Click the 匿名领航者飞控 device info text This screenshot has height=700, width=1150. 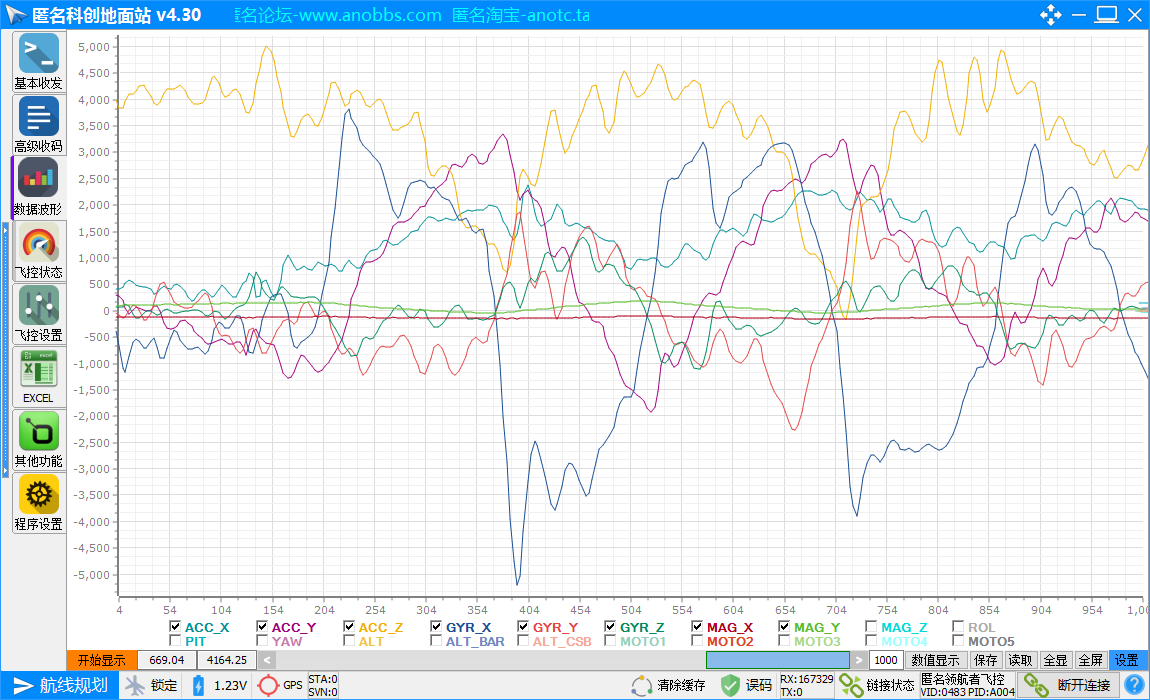962,679
